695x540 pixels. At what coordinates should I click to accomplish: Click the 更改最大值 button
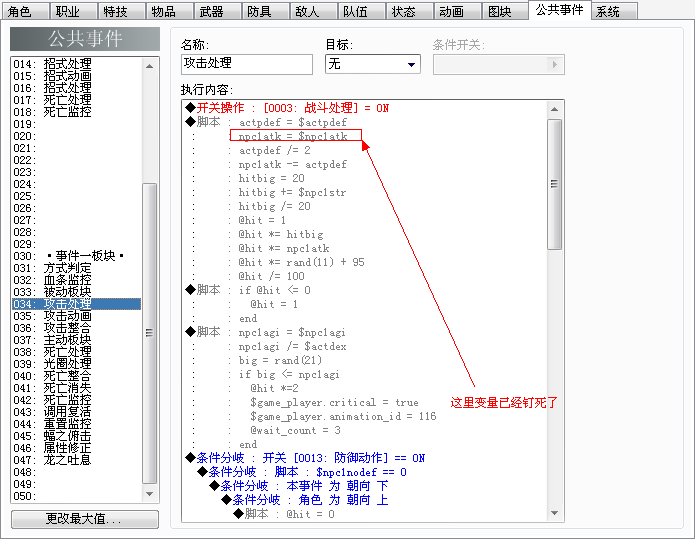[x=85, y=519]
